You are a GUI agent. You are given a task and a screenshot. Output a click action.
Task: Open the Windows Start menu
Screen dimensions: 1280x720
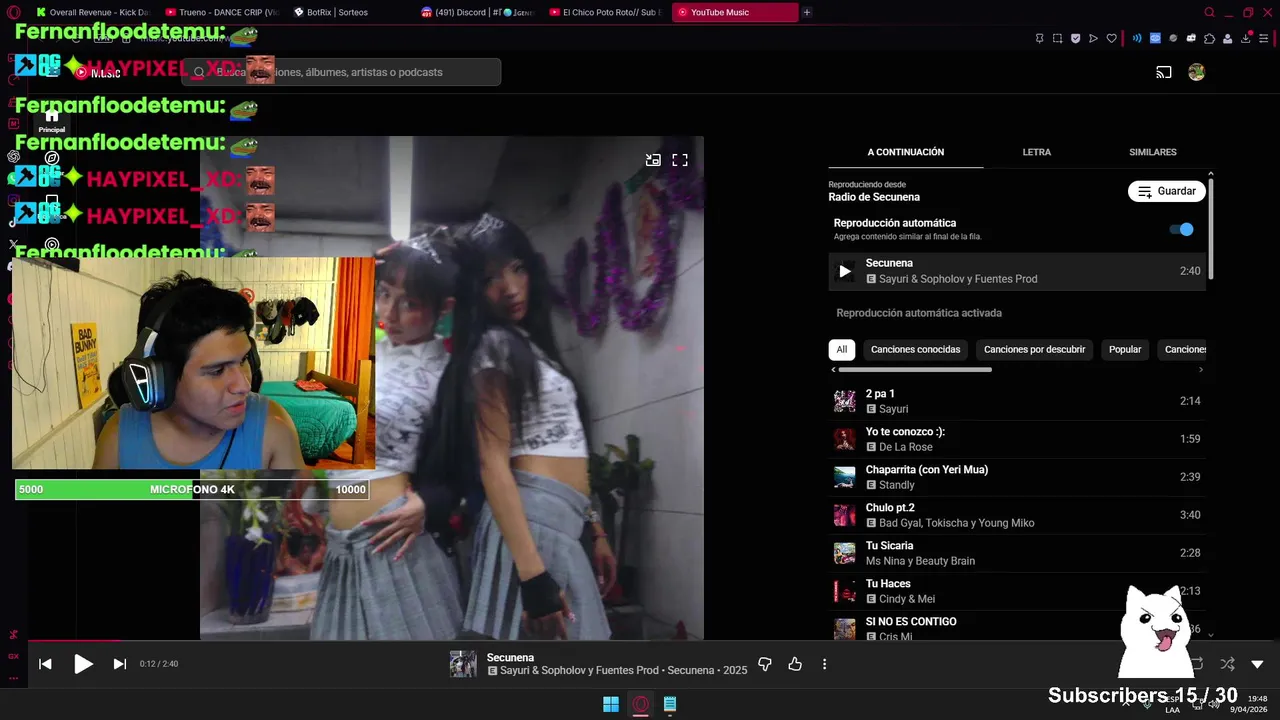click(x=611, y=704)
